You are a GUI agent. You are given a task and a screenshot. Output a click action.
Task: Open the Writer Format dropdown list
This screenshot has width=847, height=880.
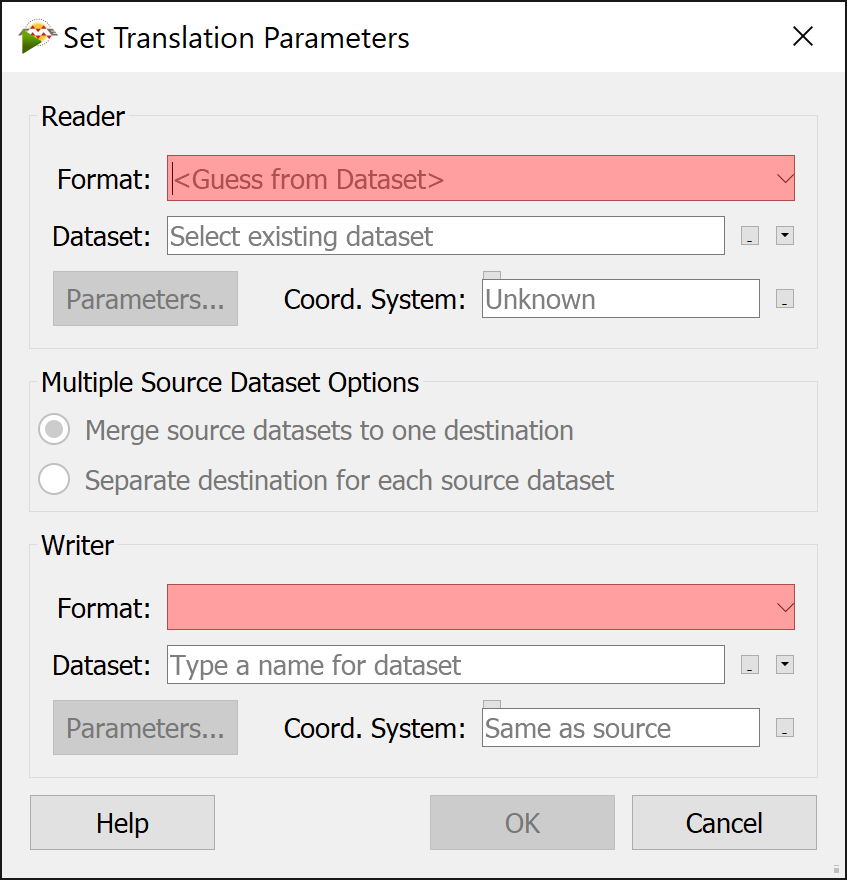[x=480, y=607]
